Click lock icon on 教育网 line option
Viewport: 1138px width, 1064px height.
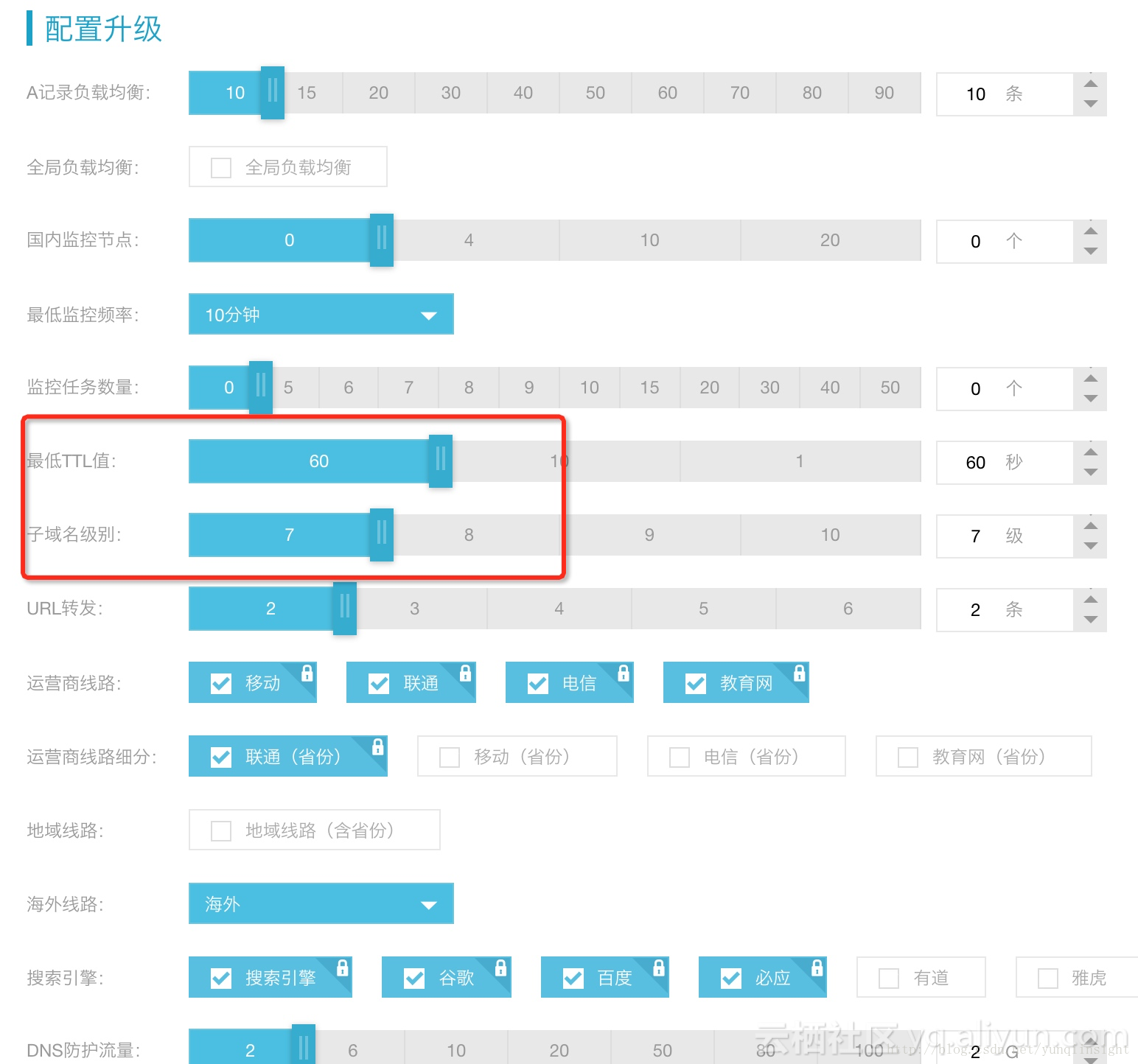click(799, 673)
